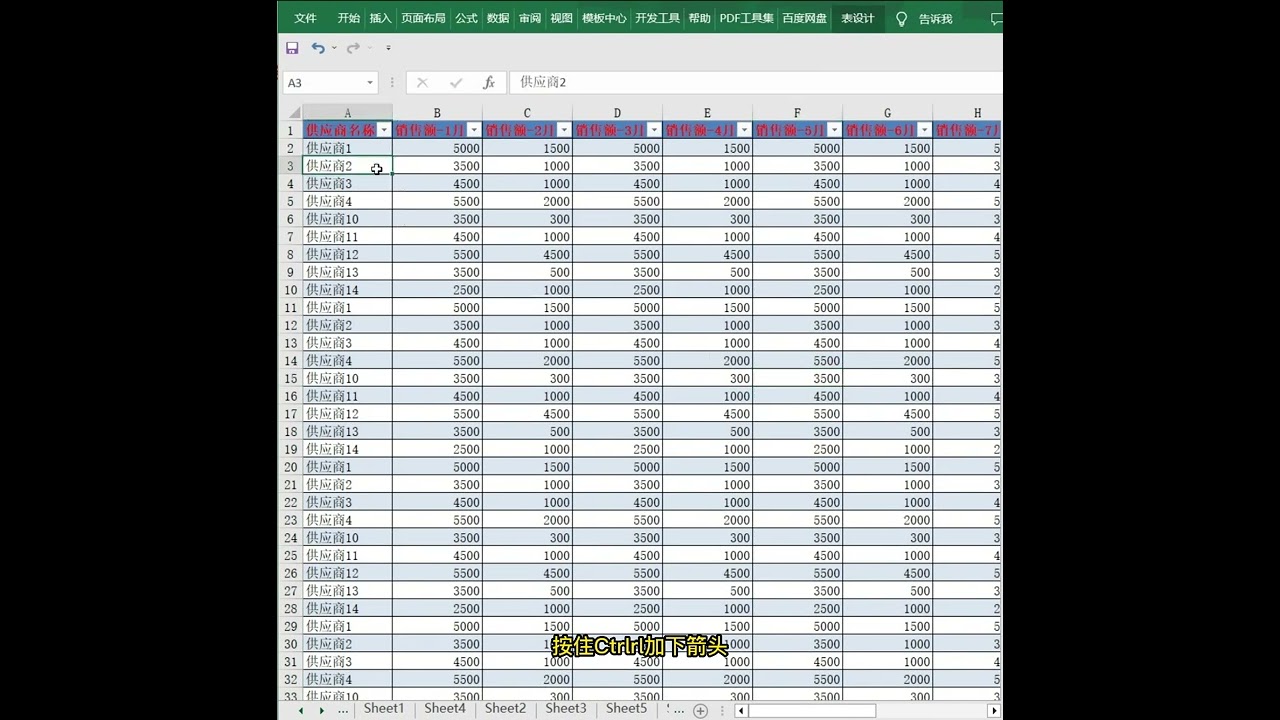This screenshot has height=720, width=1280.
Task: Switch to the 开始 ribbon tab
Action: tap(349, 18)
